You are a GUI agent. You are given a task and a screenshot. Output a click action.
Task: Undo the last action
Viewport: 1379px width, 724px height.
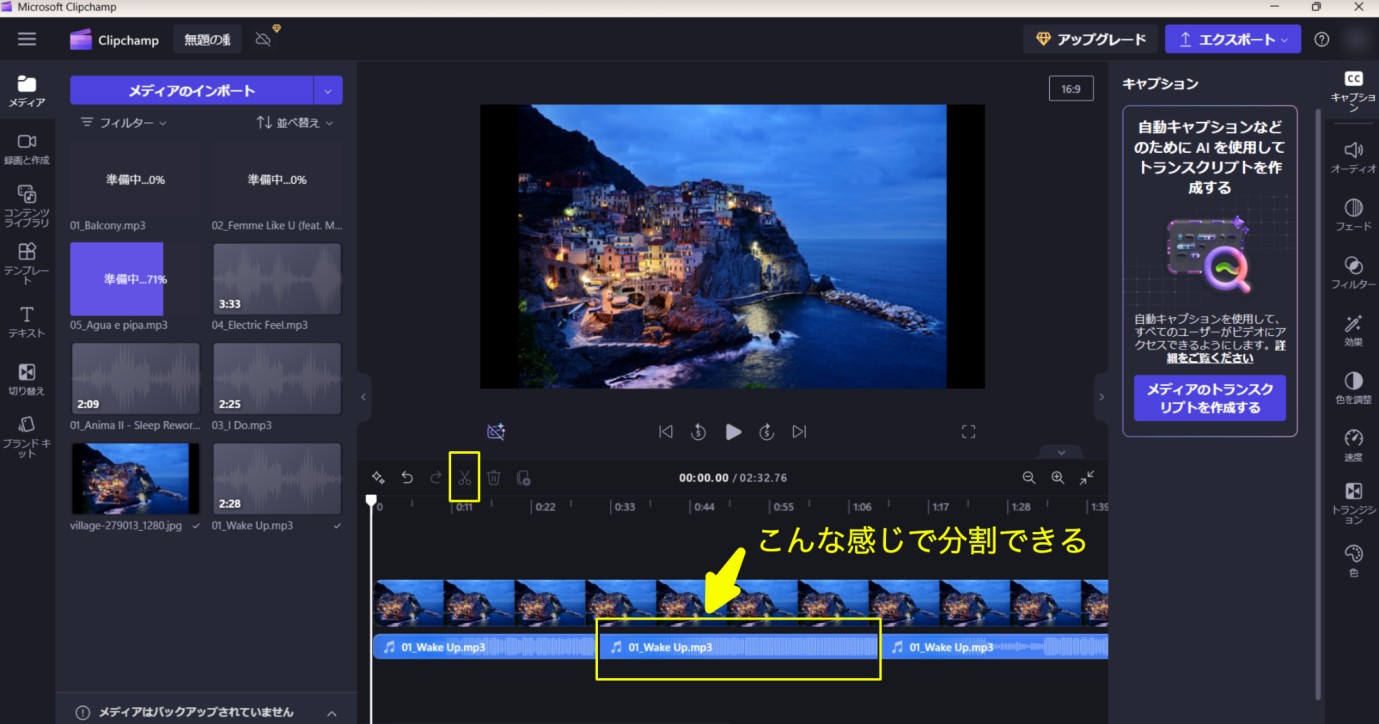pos(407,478)
